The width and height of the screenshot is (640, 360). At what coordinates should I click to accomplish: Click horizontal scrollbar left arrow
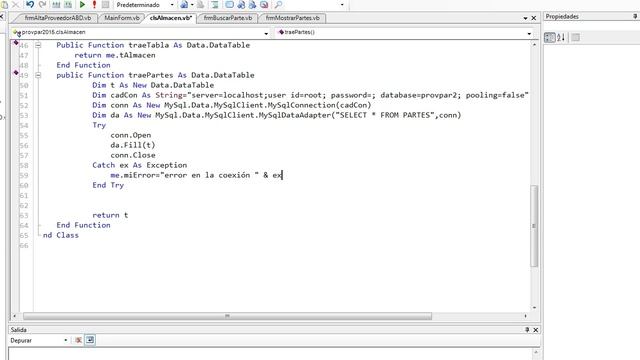pos(15,316)
